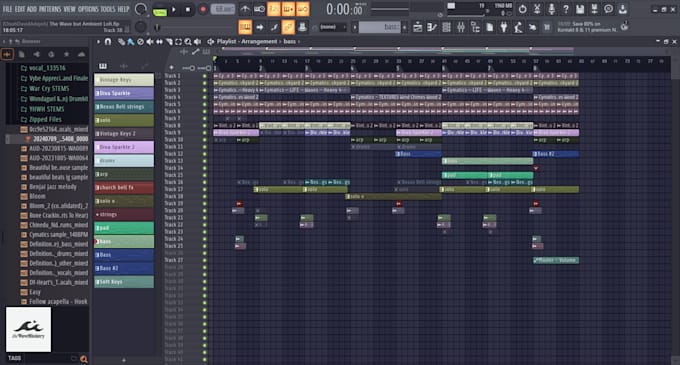The image size is (680, 365).
Task: Click the Save 80% on Kontakt news link
Action: tap(587, 27)
